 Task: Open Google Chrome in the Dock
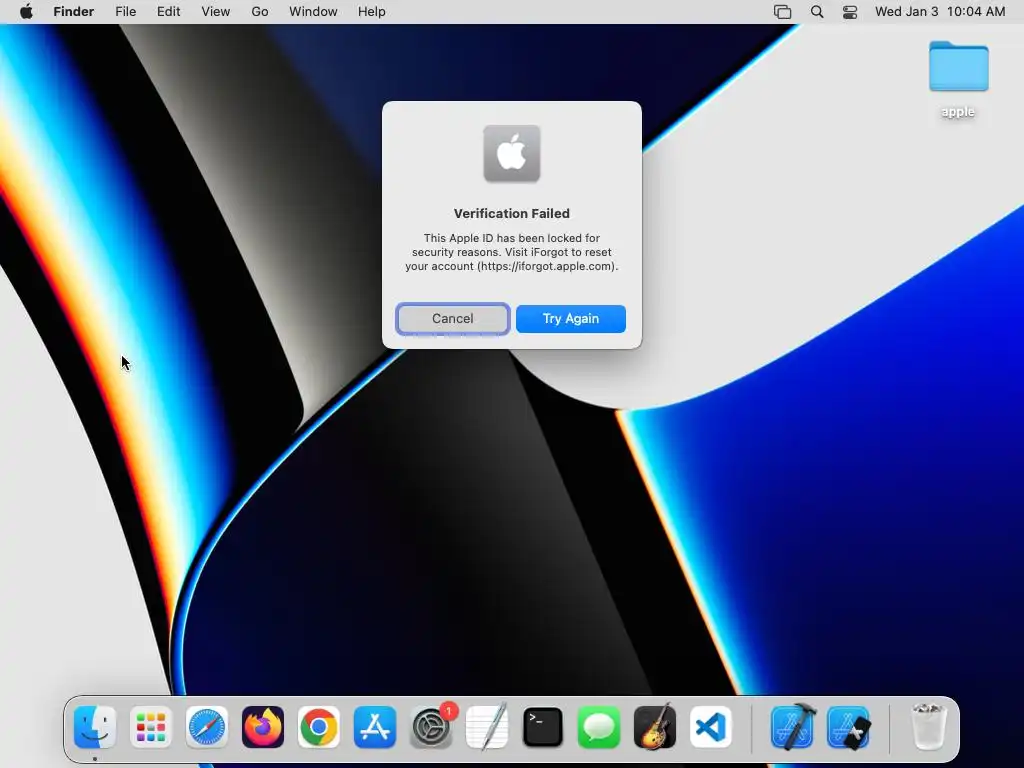[x=319, y=727]
